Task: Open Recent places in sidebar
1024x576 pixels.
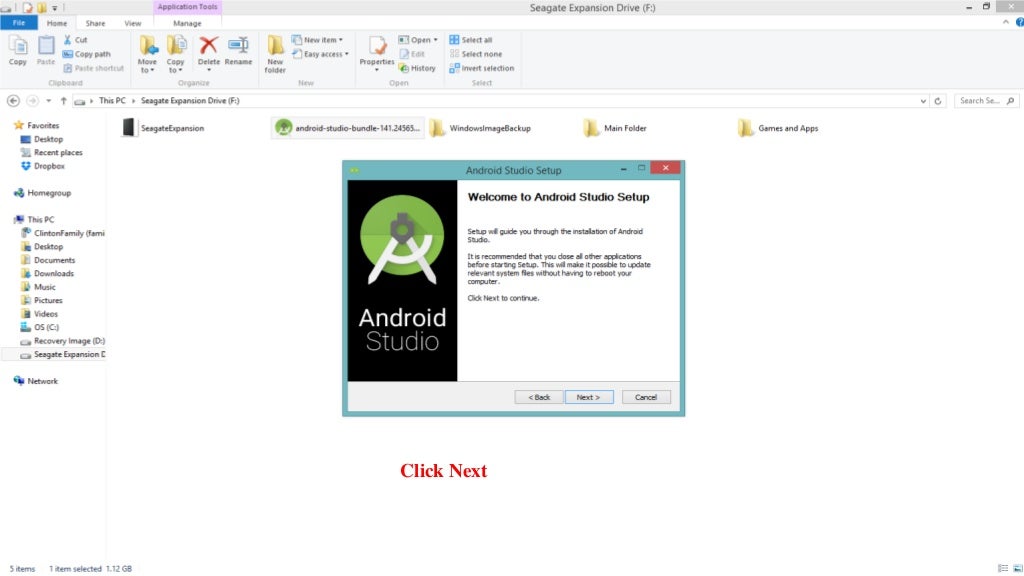Action: pyautogui.click(x=52, y=152)
